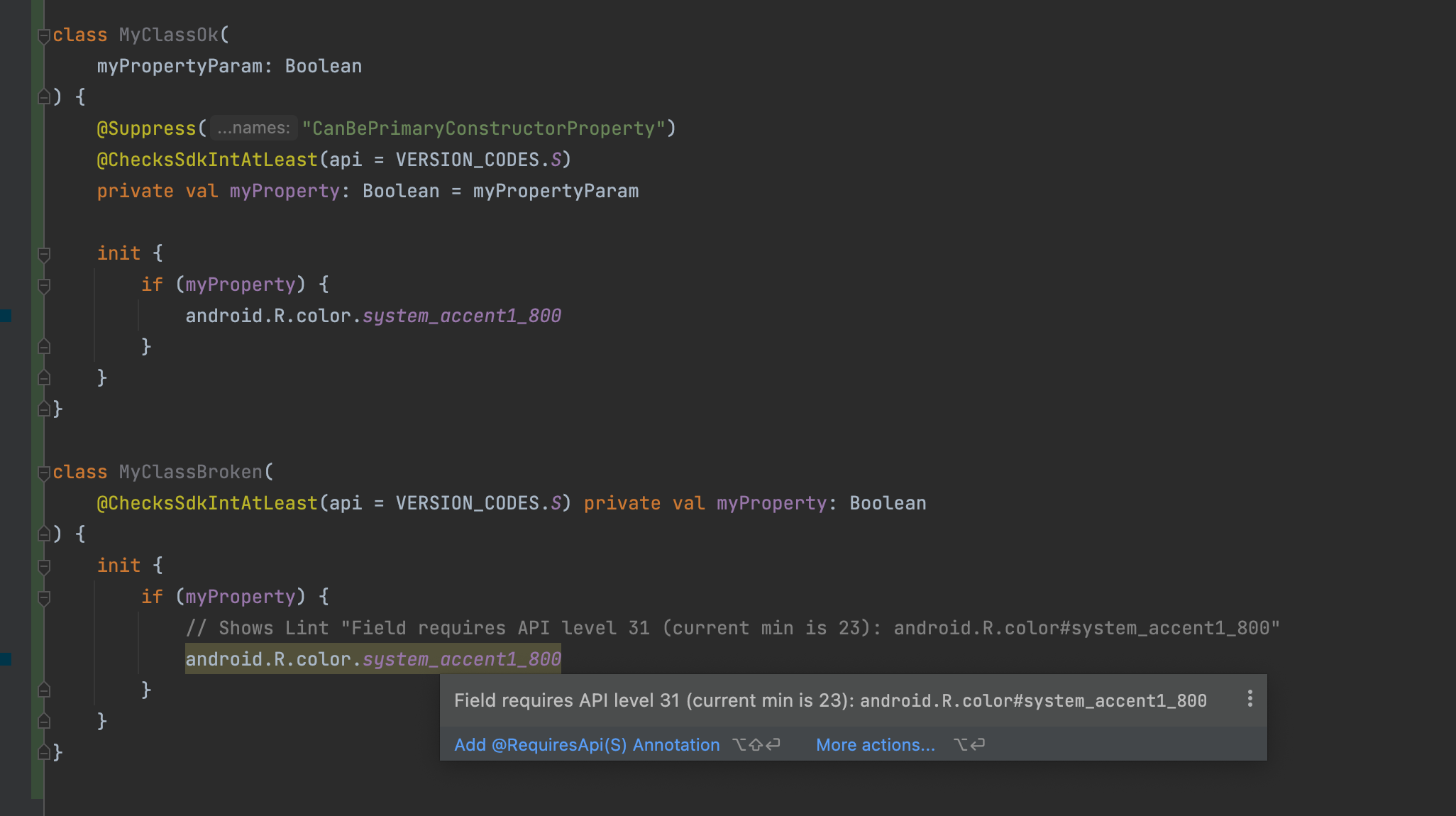The image size is (1456, 816).
Task: Click the '...names:' inlay parameter hint
Action: coord(253,128)
